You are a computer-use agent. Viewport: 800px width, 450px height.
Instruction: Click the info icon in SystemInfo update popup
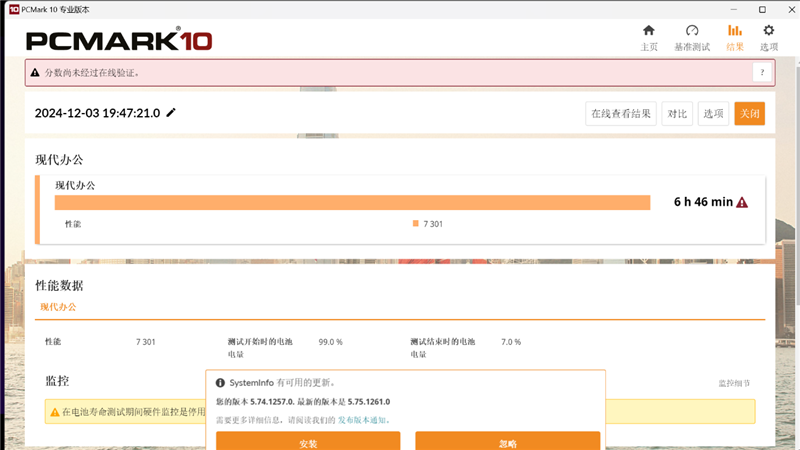pyautogui.click(x=220, y=383)
